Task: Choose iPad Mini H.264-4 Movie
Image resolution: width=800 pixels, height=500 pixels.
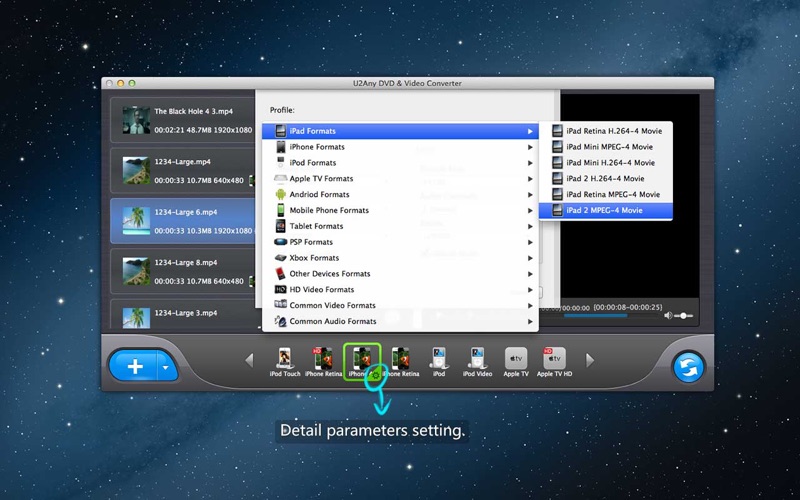Action: click(x=606, y=163)
